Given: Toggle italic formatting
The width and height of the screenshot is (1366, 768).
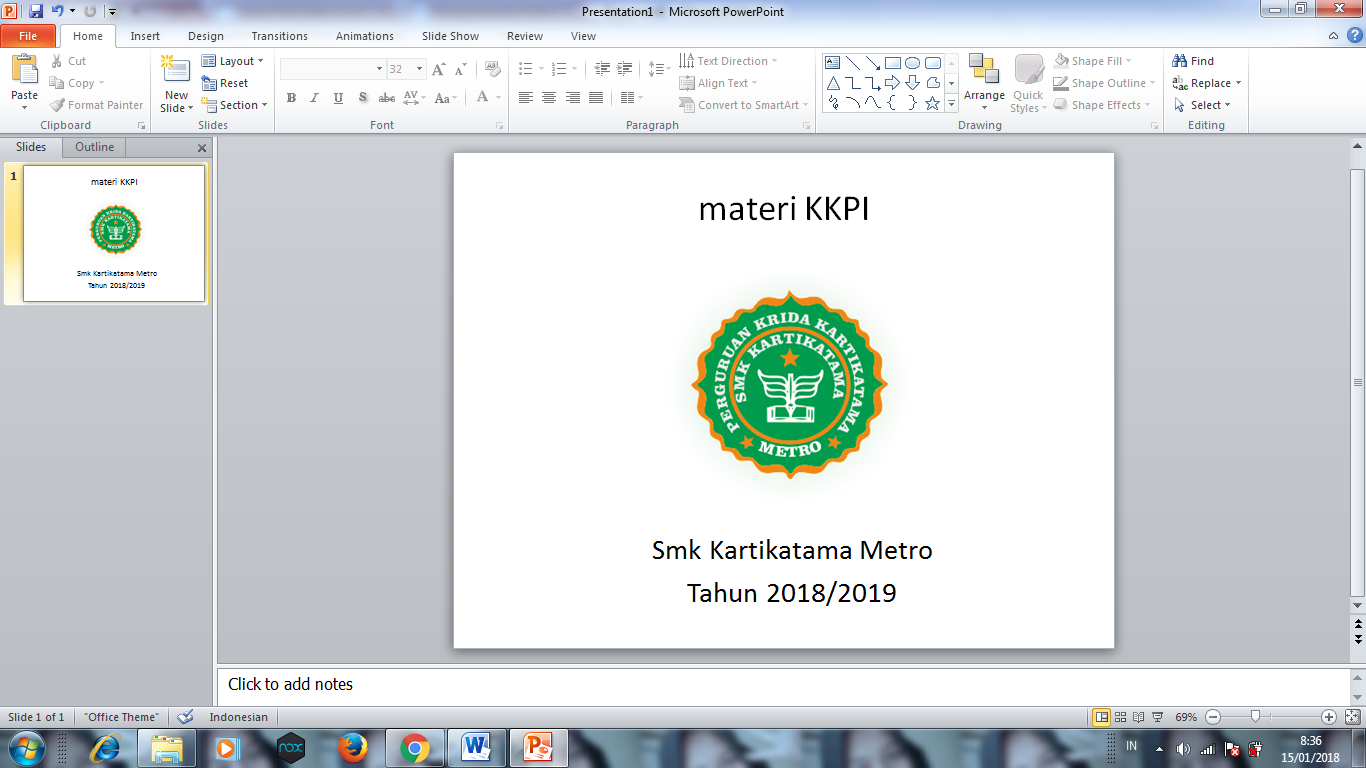Looking at the screenshot, I should pyautogui.click(x=313, y=98).
